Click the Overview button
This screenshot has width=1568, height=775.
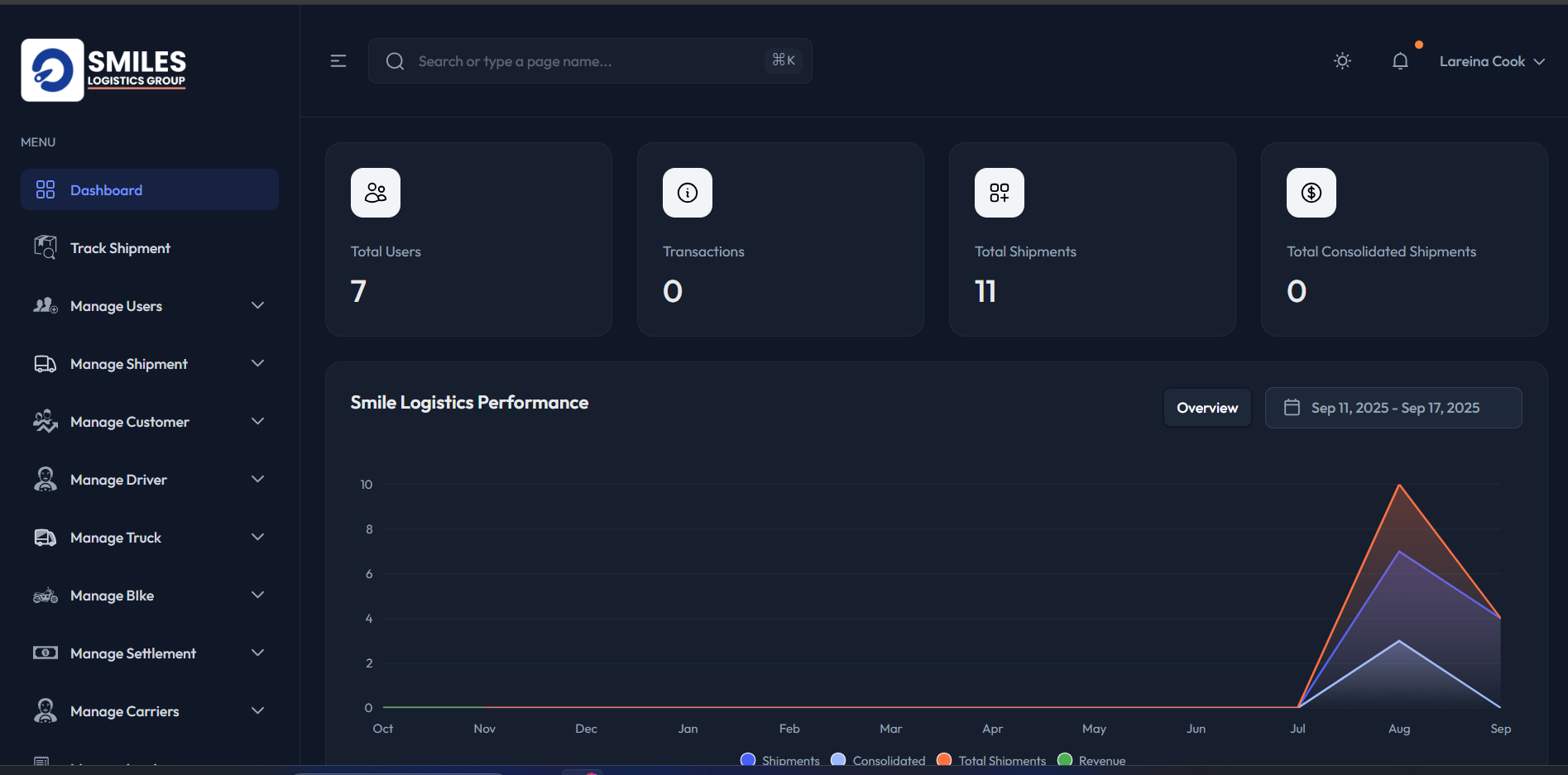(1206, 408)
